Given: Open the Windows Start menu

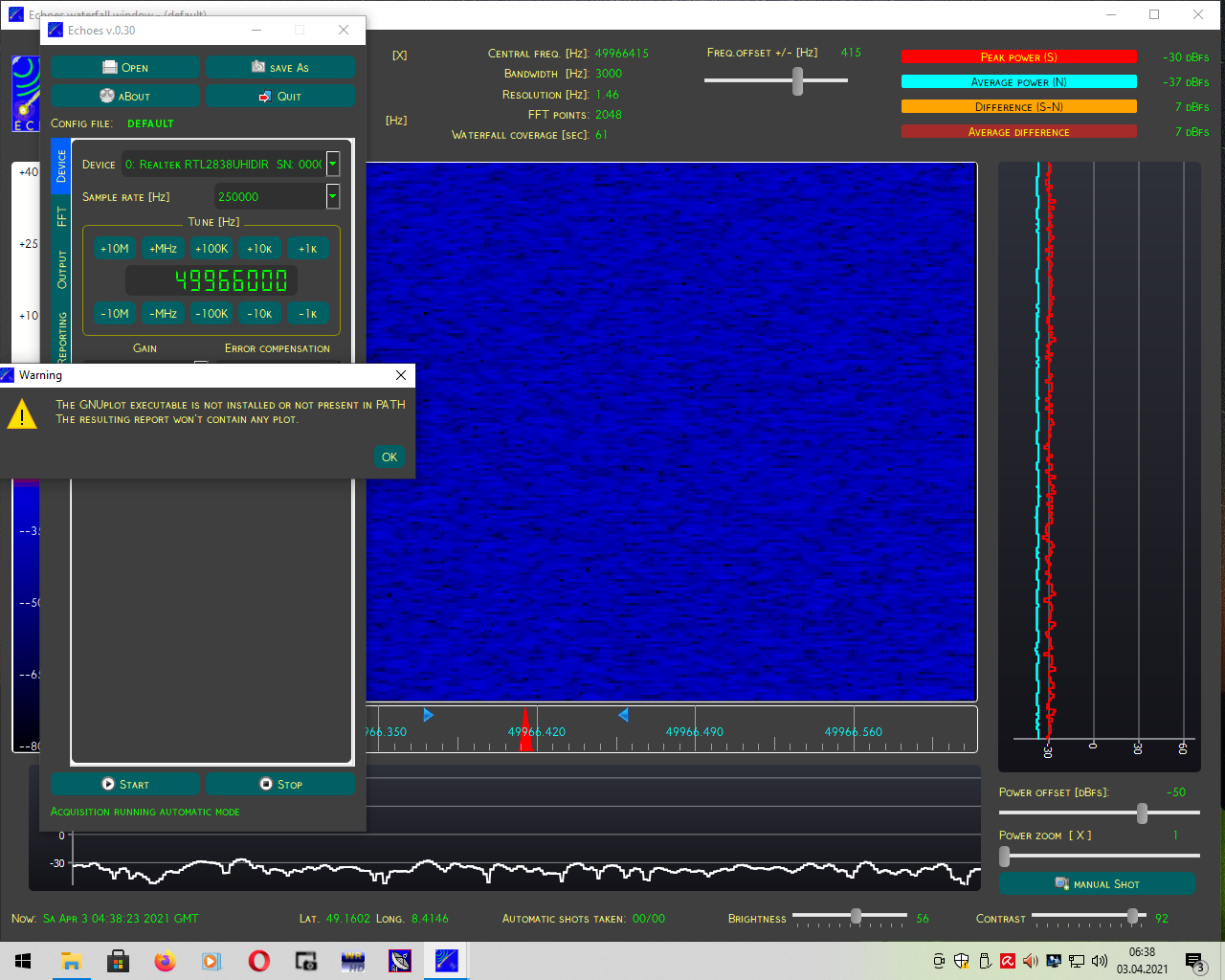Looking at the screenshot, I should (23, 961).
